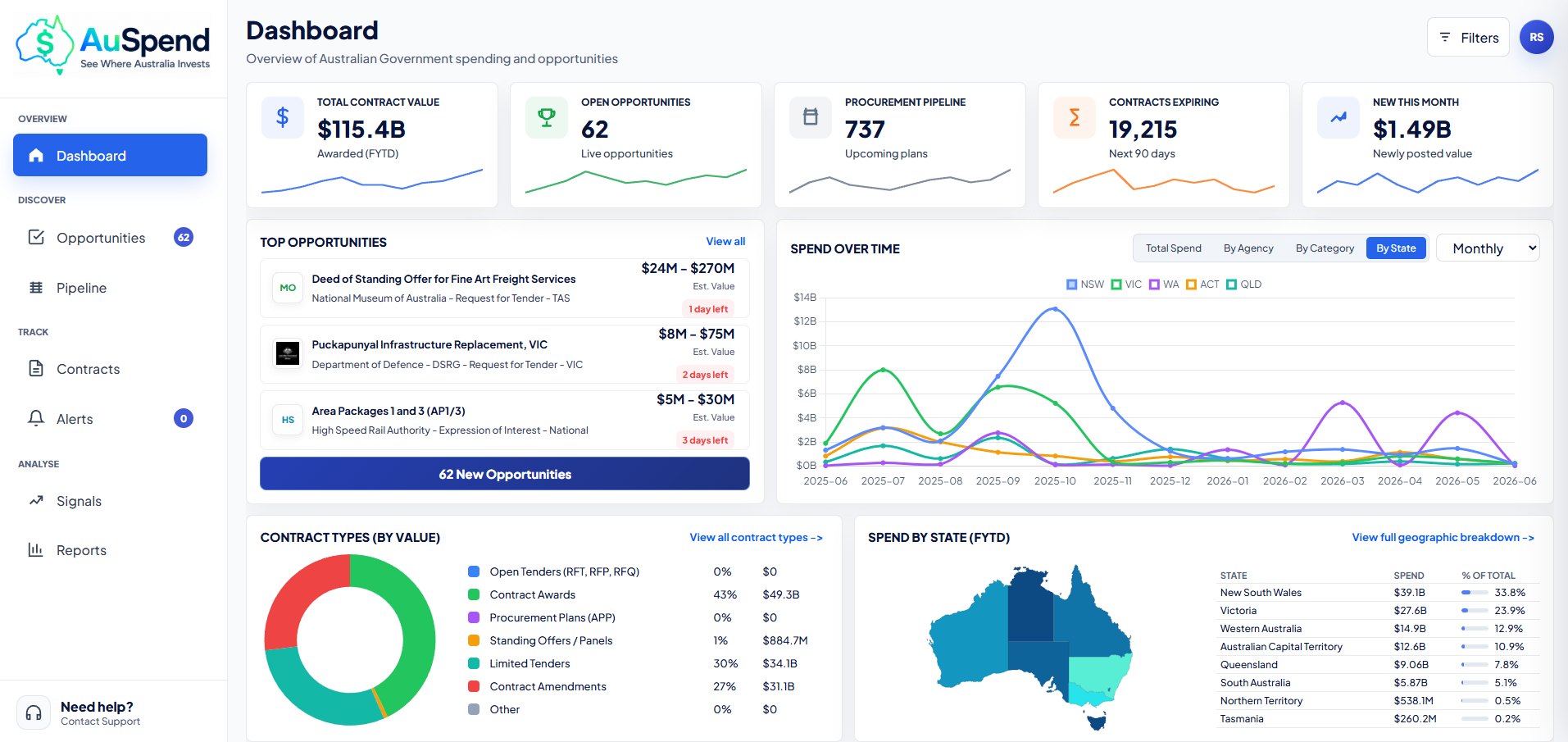Click the Dashboard home icon
The width and height of the screenshot is (1568, 742).
click(x=36, y=155)
